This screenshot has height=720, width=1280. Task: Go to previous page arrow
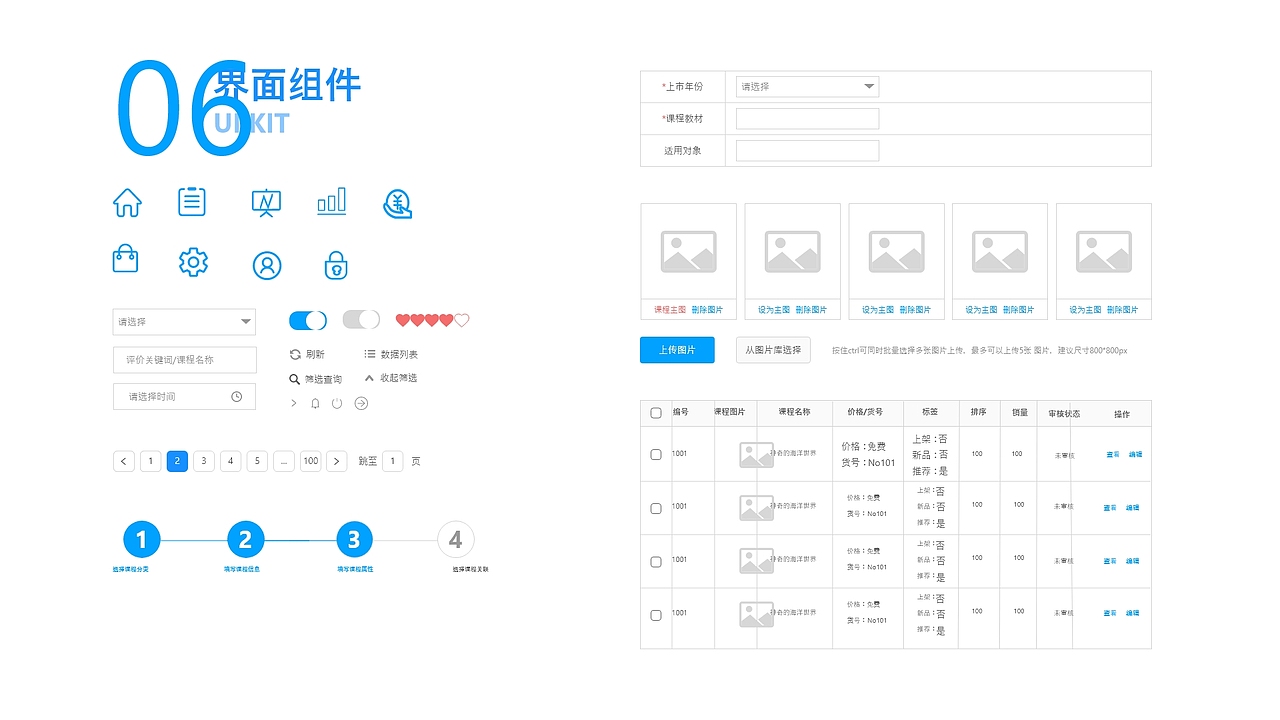pyautogui.click(x=124, y=461)
